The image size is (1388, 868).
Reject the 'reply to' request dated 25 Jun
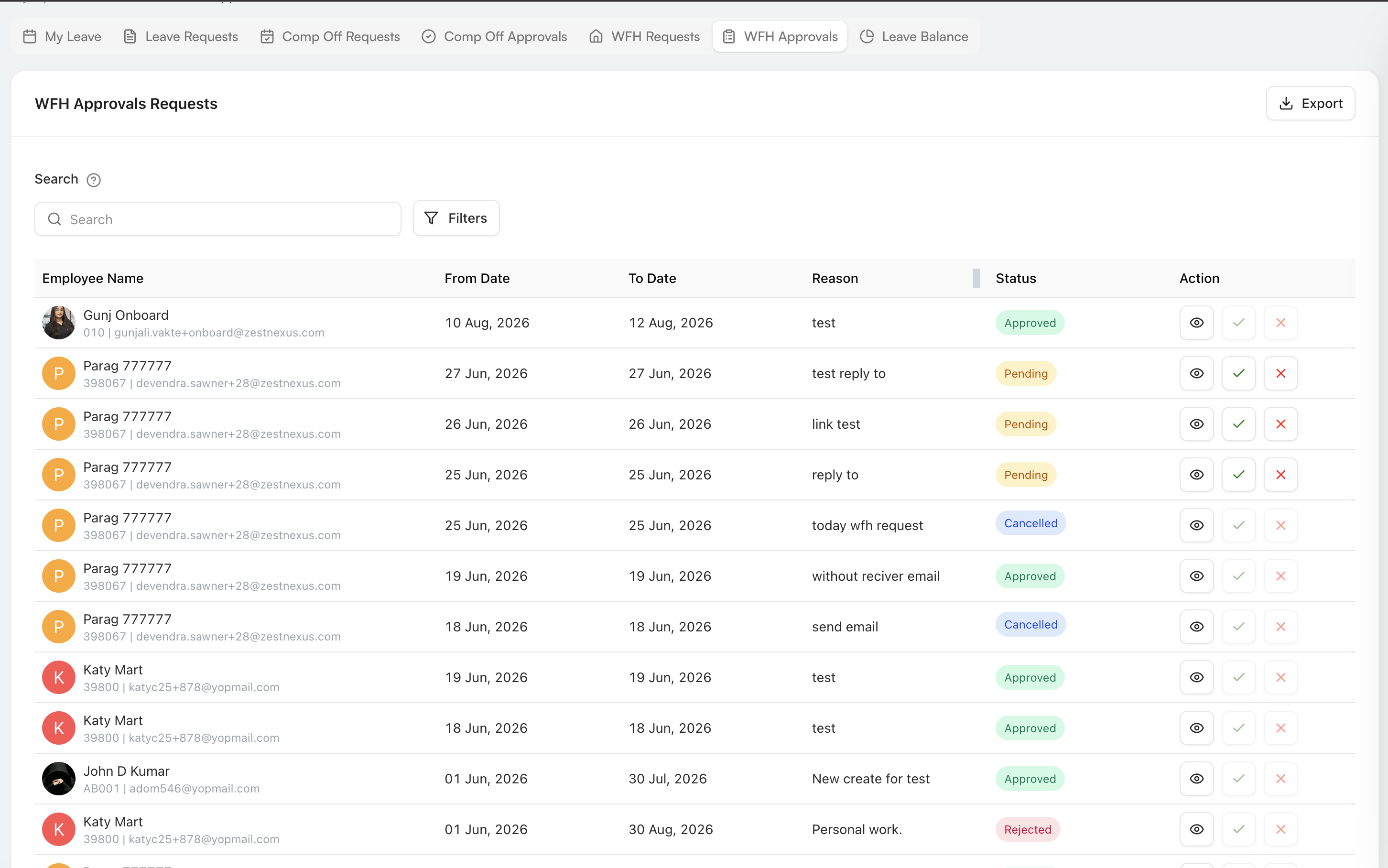tap(1280, 475)
